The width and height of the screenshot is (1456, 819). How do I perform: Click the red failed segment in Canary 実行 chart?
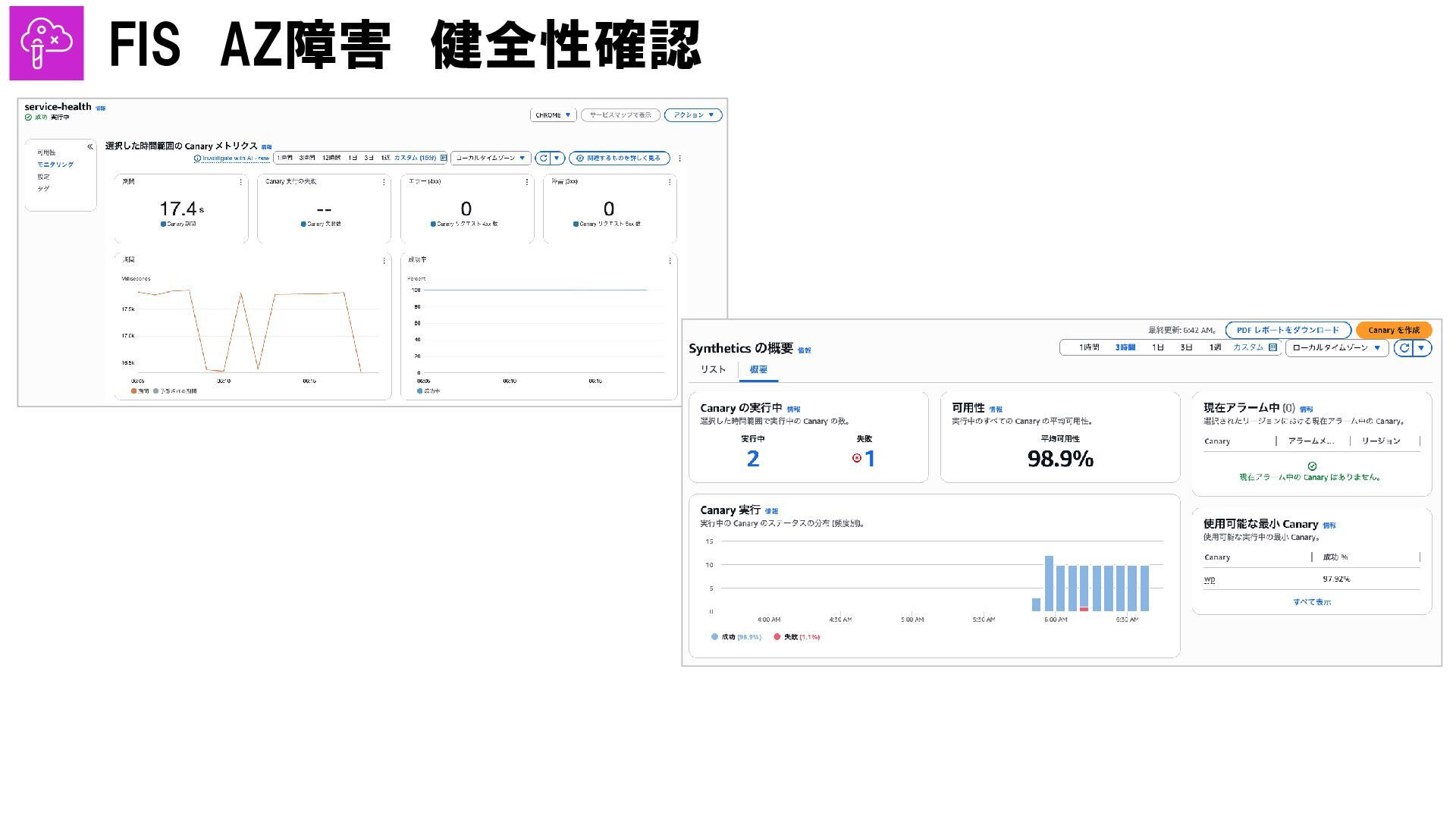click(x=1084, y=609)
